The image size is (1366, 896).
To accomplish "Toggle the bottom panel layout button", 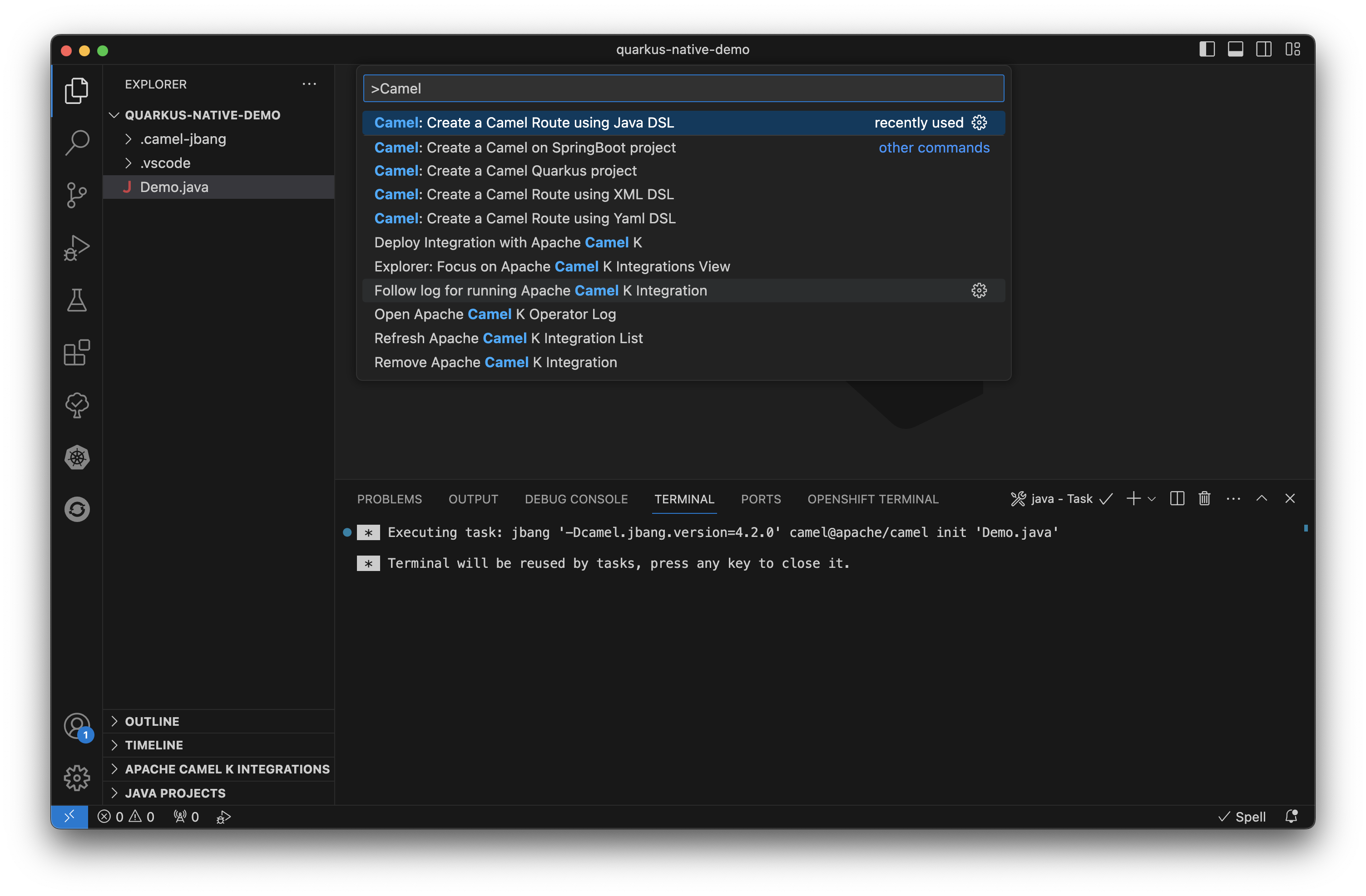I will tap(1235, 49).
